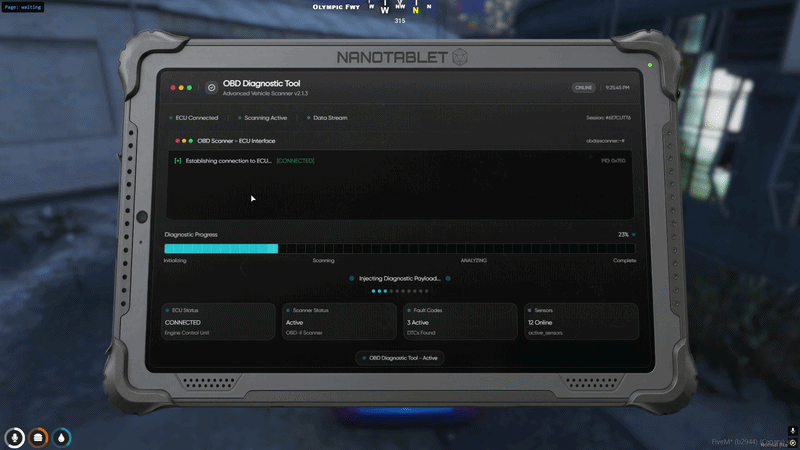Image resolution: width=800 pixels, height=450 pixels.
Task: Select the Data Stream status tab
Action: tap(327, 118)
